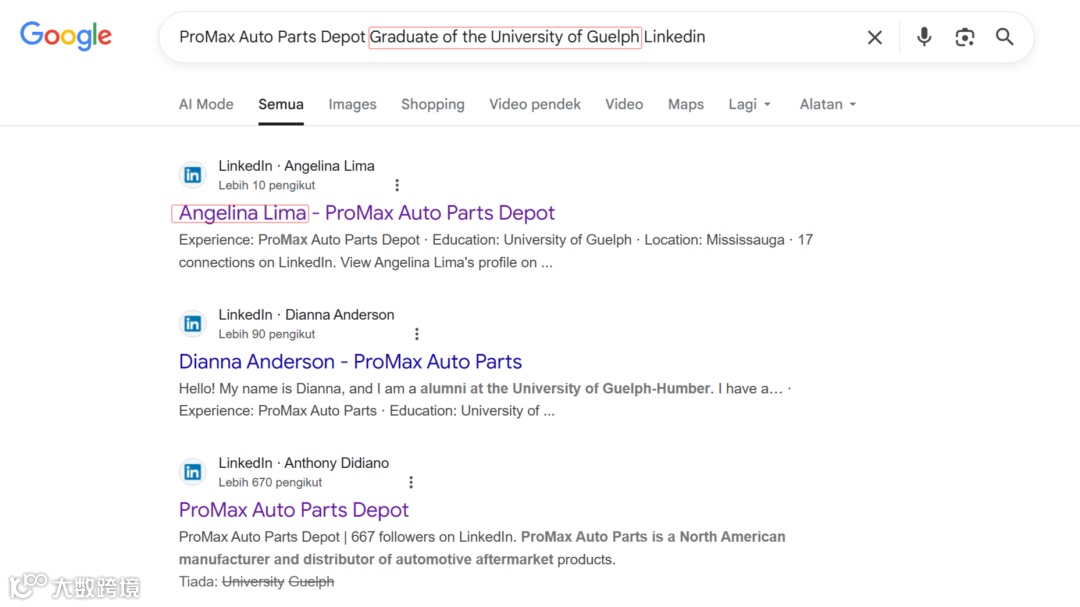The image size is (1080, 607).
Task: Open the ProMax Auto Parts Depot company link
Action: pos(293,510)
